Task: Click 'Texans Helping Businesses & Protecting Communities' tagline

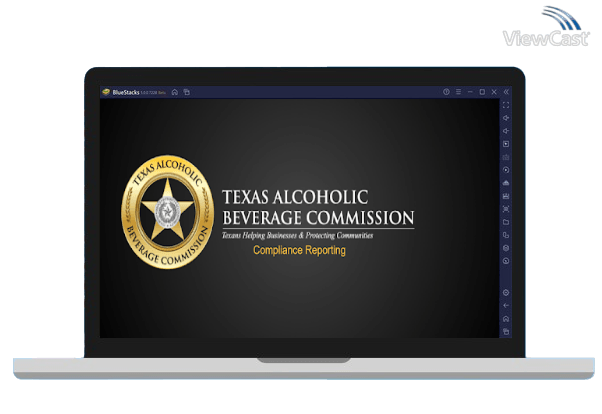Action: pyautogui.click(x=298, y=235)
